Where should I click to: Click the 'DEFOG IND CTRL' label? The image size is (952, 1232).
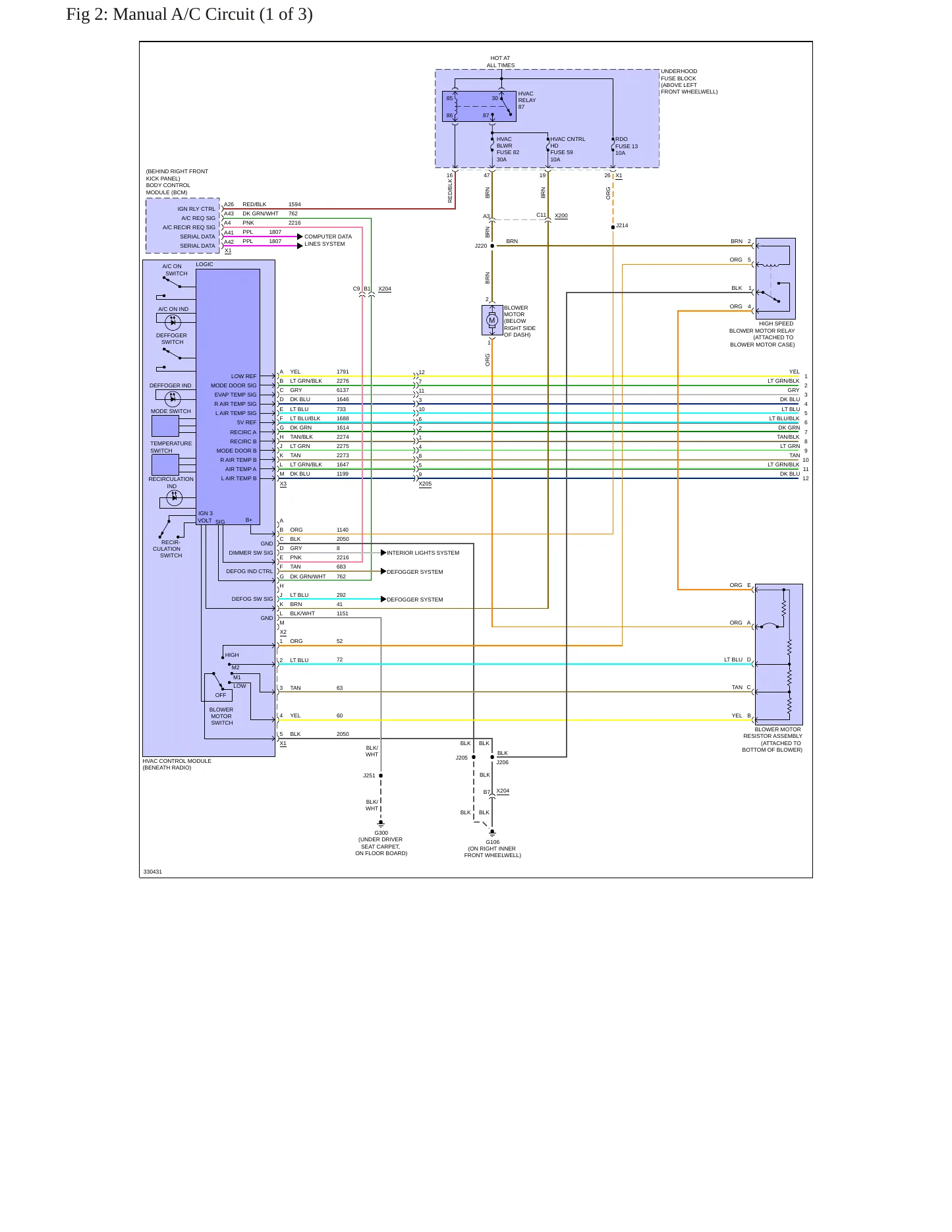249,571
